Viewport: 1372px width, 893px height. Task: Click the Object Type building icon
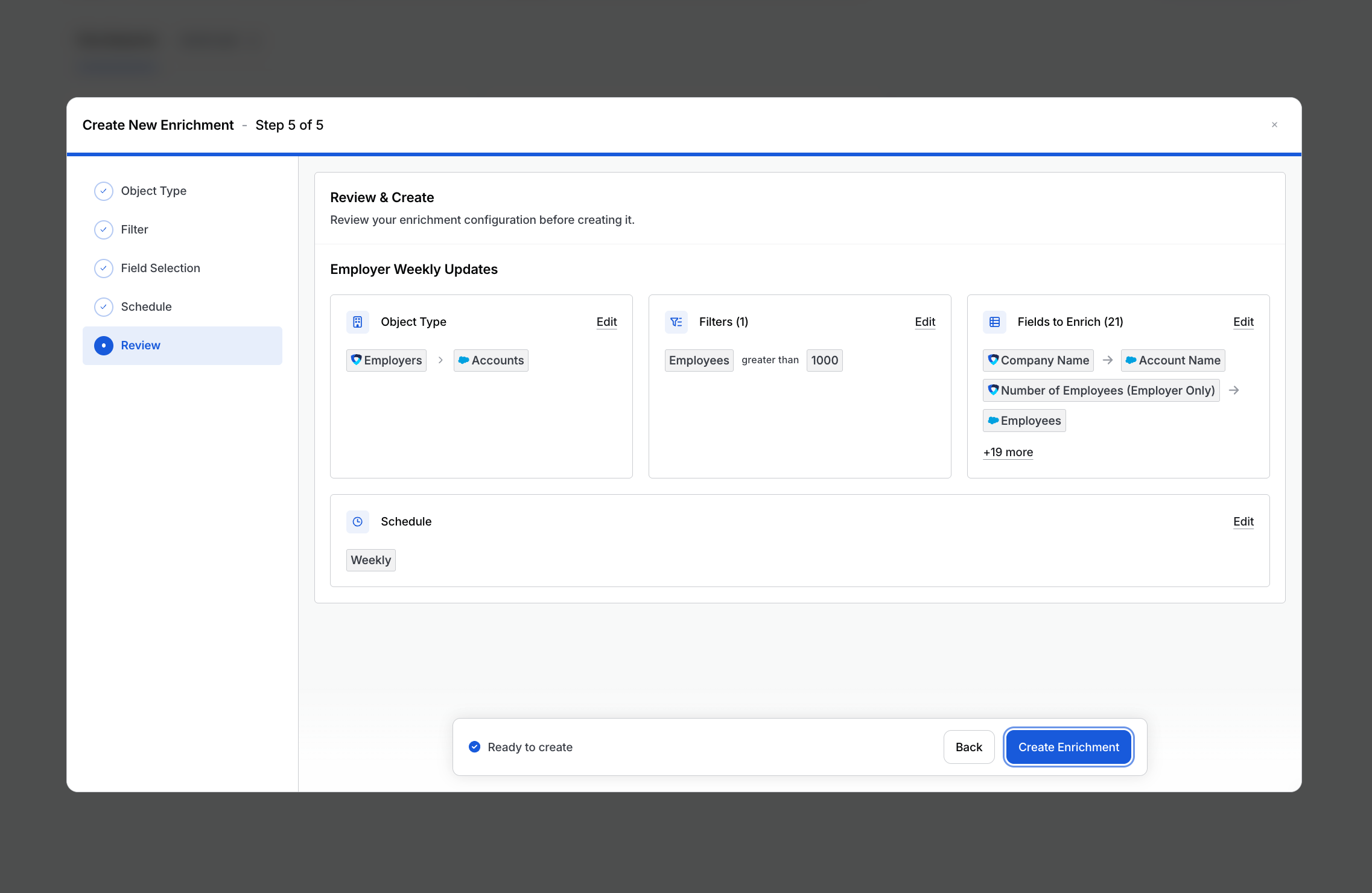[x=358, y=322]
